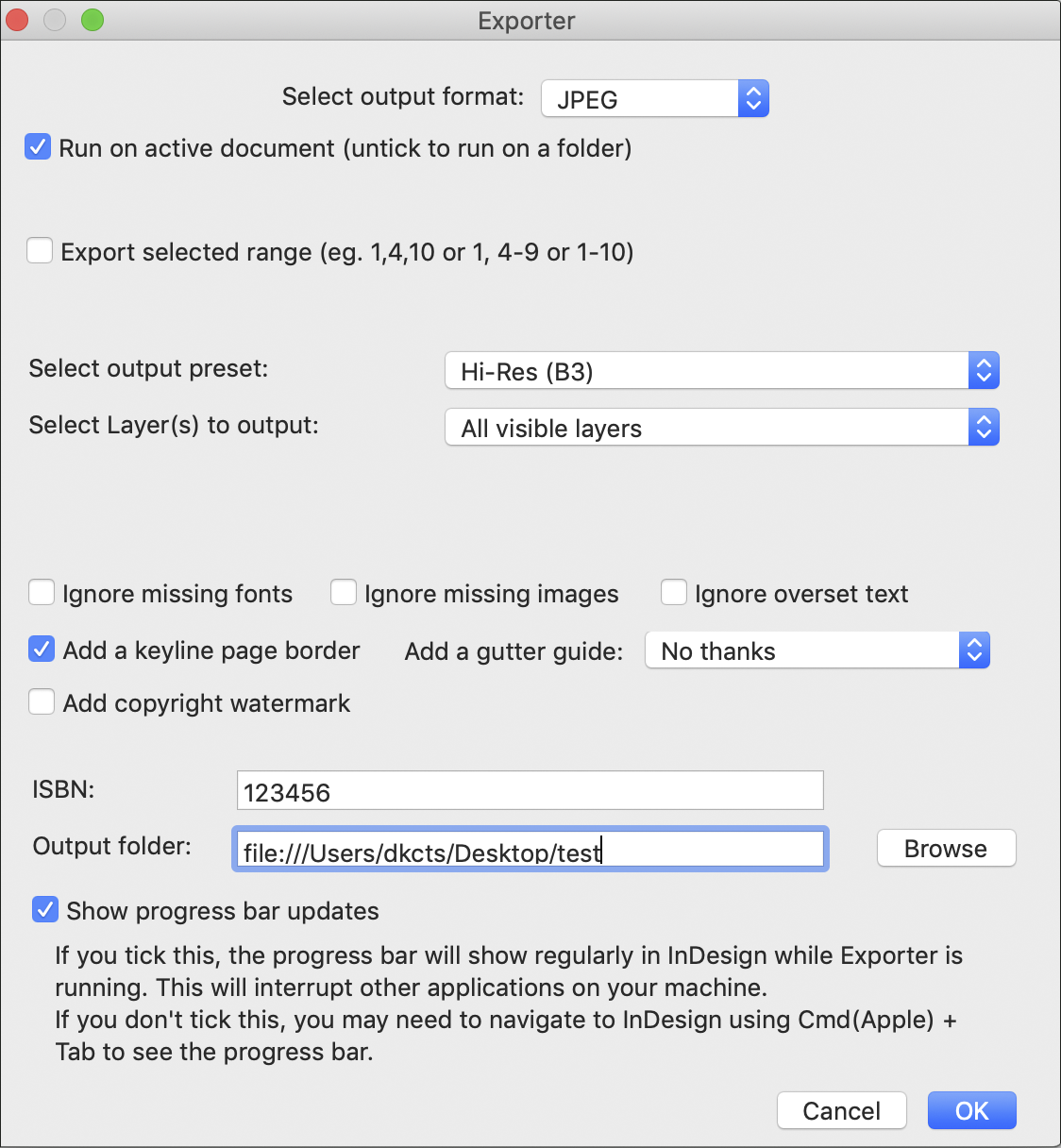Untick Show progress bar updates
This screenshot has width=1061, height=1148.
coord(45,910)
